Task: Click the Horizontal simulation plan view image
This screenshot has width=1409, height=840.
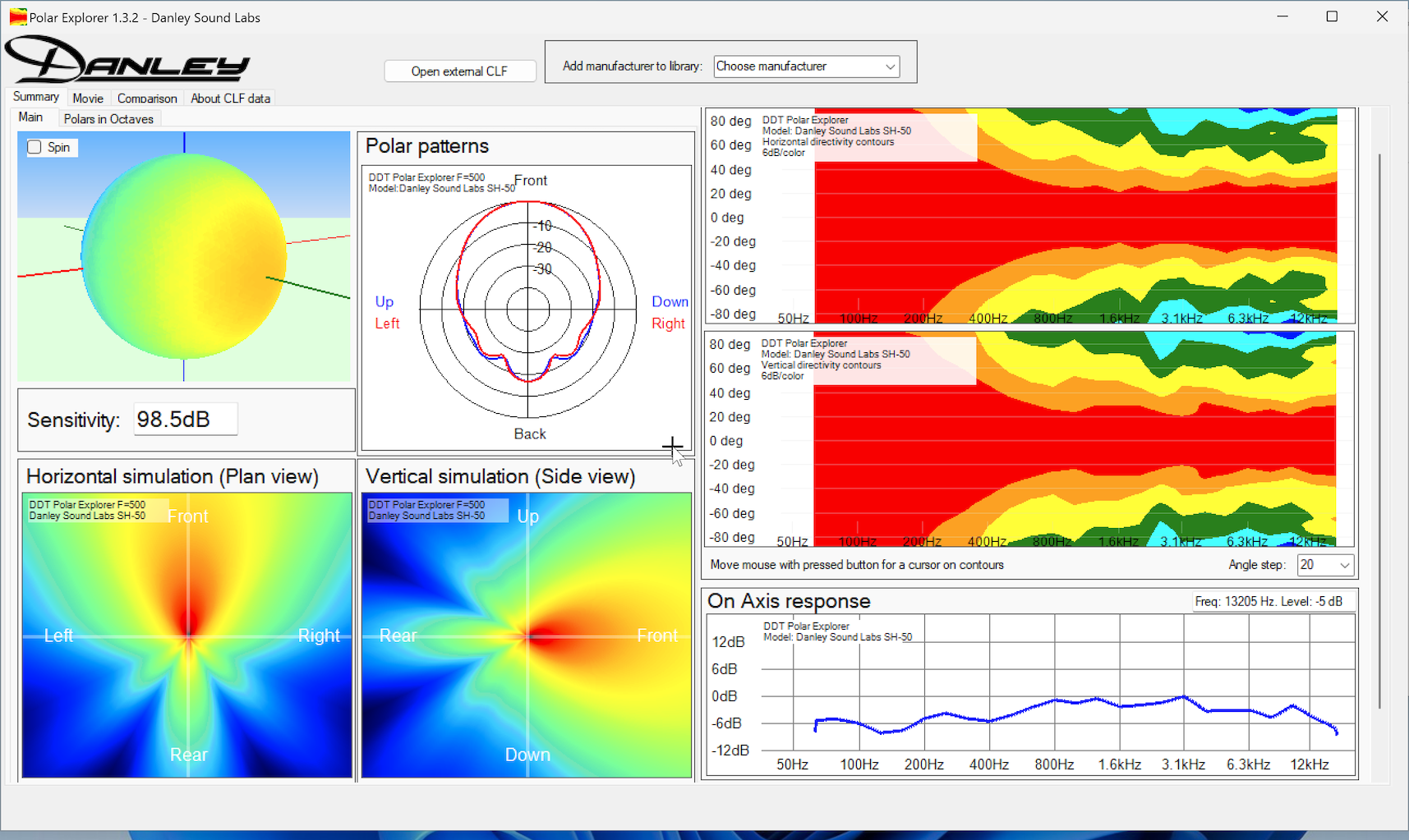Action: click(187, 635)
